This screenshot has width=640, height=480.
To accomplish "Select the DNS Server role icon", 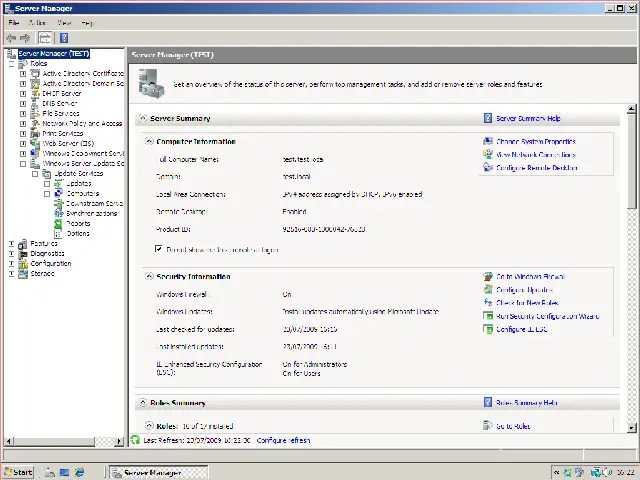I will pos(35,104).
